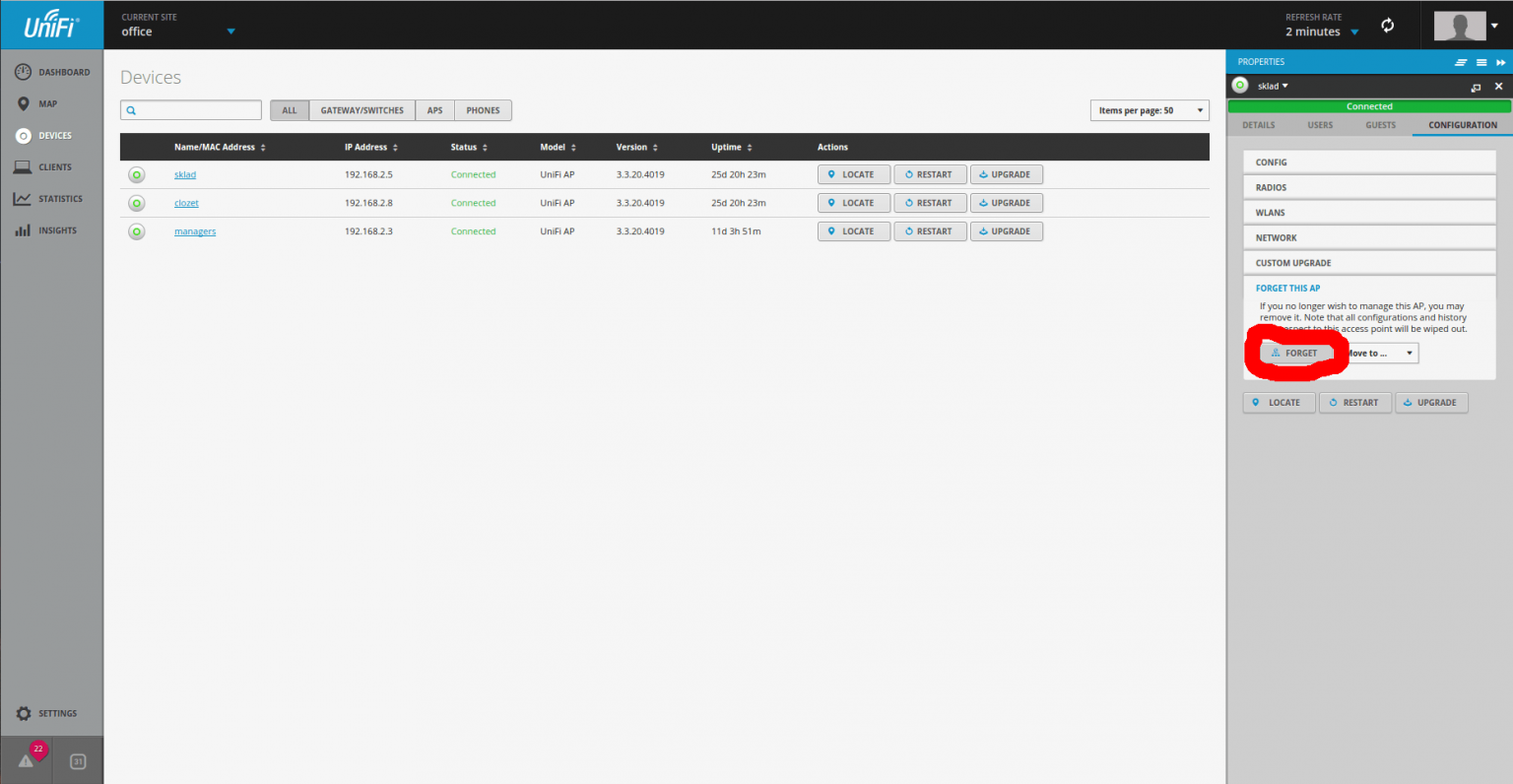Click status icon for managers row
Image resolution: width=1513 pixels, height=784 pixels.
[137, 231]
